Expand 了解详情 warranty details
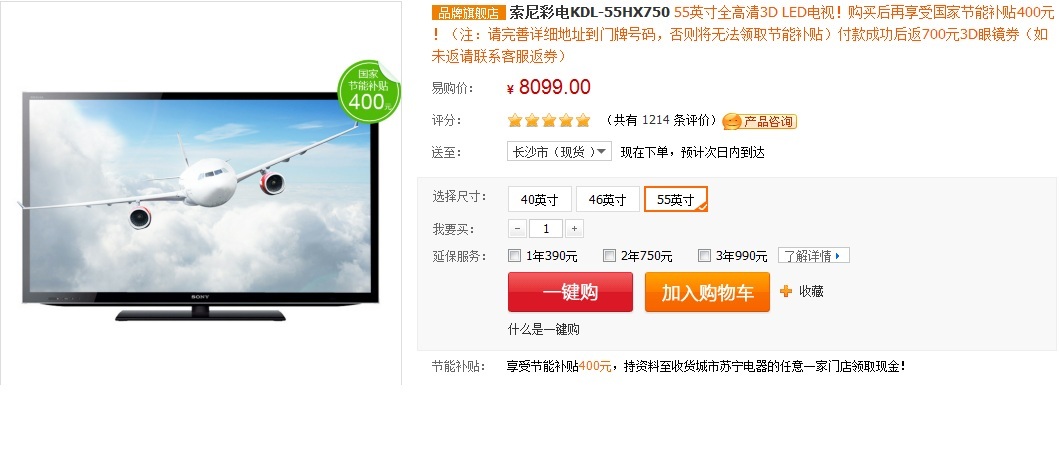The width and height of the screenshot is (1060, 460). pyautogui.click(x=813, y=256)
